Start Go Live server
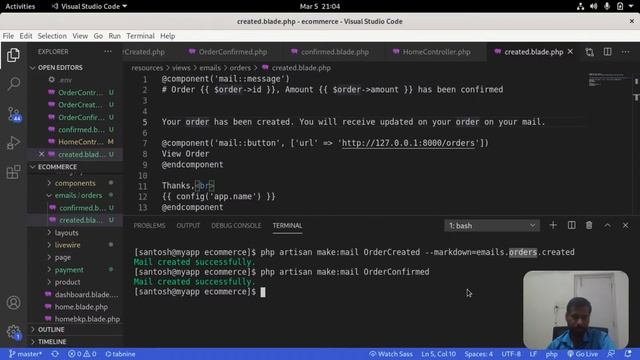The height and width of the screenshot is (360, 640). coord(582,354)
